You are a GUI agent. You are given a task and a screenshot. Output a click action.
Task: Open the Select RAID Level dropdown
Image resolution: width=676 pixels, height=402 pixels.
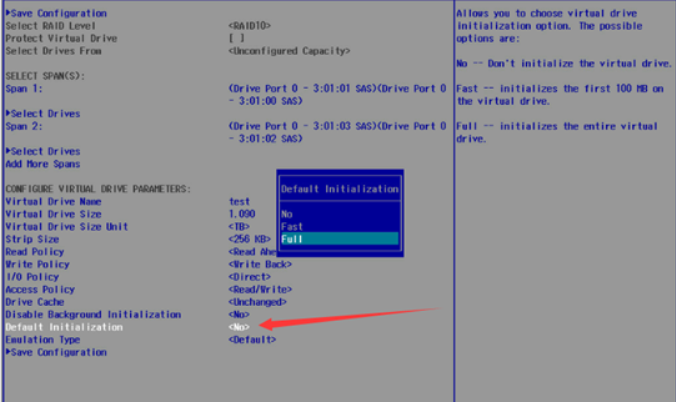click(x=250, y=25)
